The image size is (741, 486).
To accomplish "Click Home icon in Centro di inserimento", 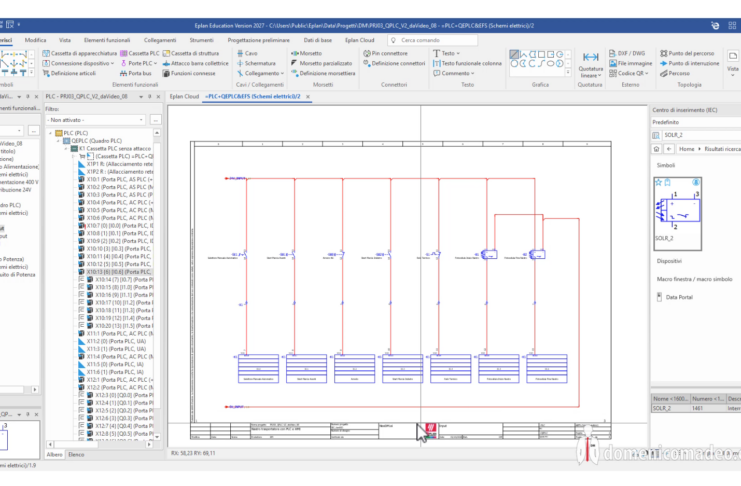I will (656, 149).
